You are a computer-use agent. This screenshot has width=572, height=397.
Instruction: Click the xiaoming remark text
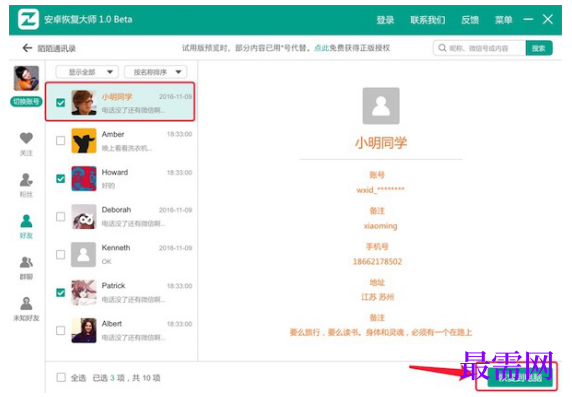(380, 226)
